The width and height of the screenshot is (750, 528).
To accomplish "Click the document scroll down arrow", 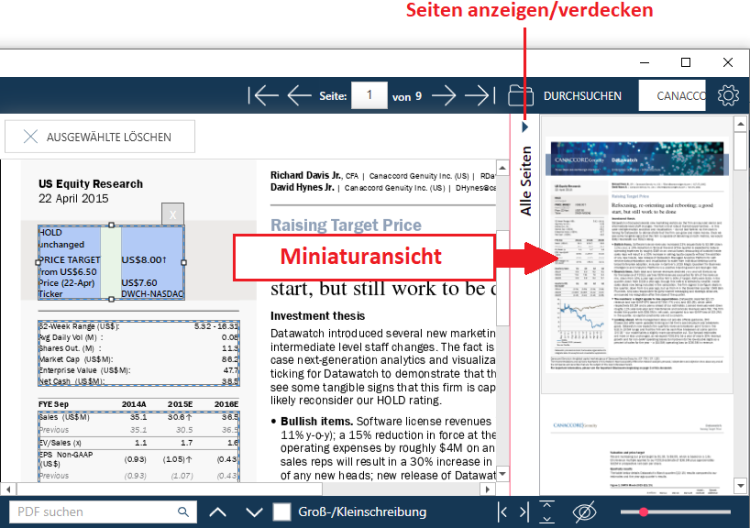I will (502, 474).
